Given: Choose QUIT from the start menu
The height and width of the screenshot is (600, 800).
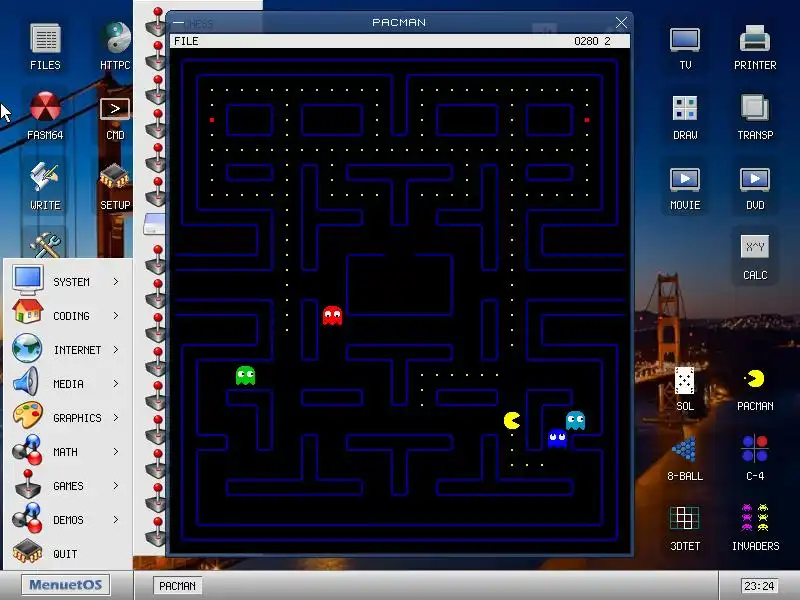Looking at the screenshot, I should coord(66,554).
